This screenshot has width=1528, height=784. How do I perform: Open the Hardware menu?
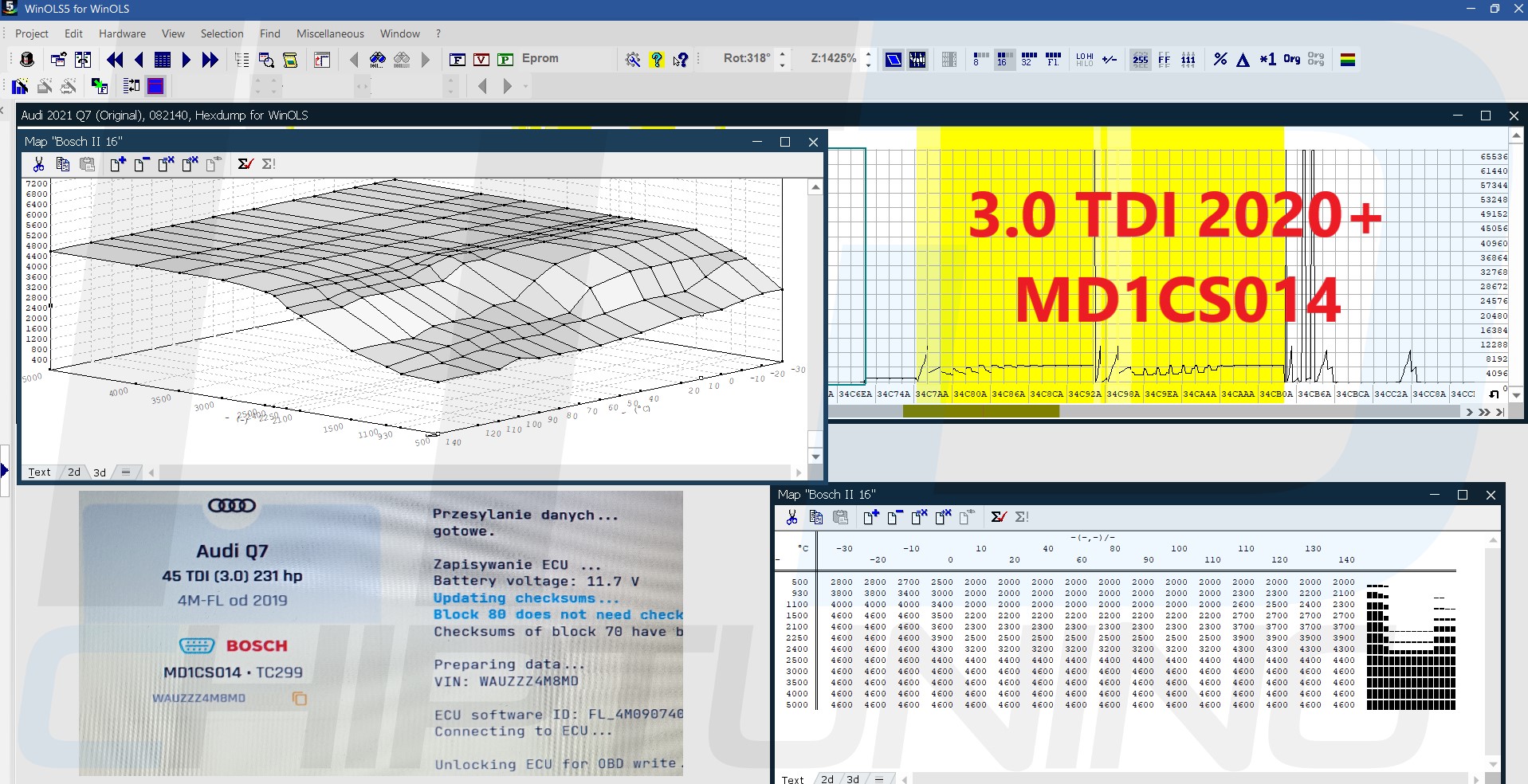[x=122, y=33]
